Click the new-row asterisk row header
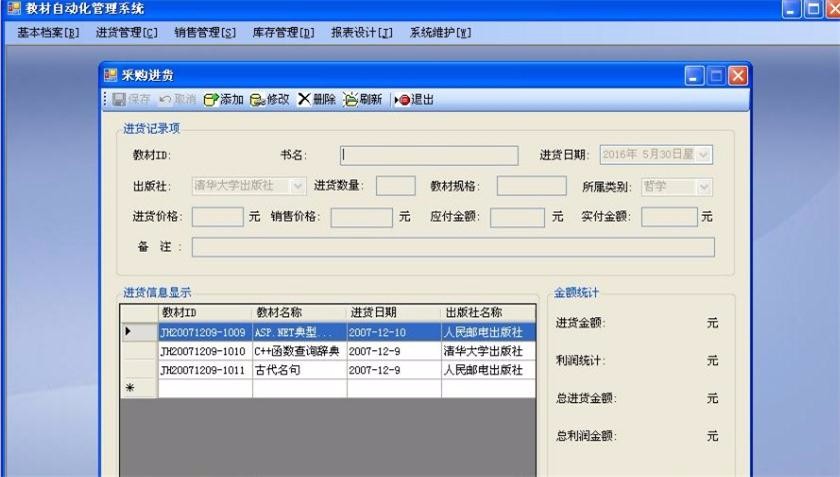This screenshot has height=477, width=840. [139, 388]
